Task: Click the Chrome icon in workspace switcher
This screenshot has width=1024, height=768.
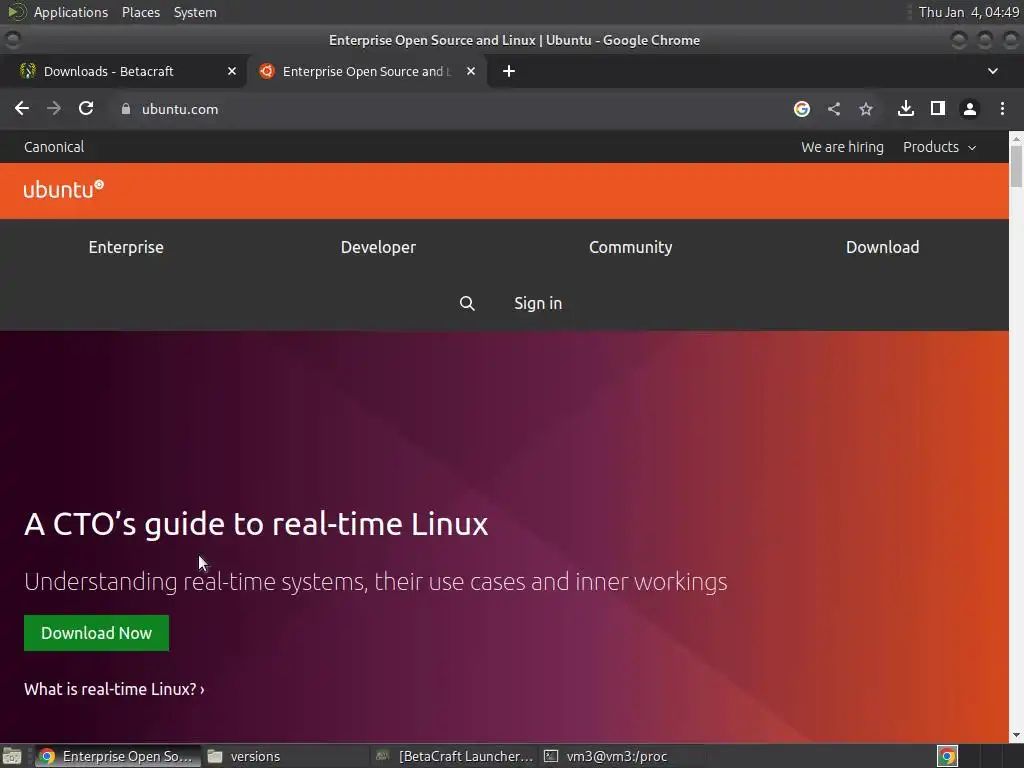Action: click(948, 756)
